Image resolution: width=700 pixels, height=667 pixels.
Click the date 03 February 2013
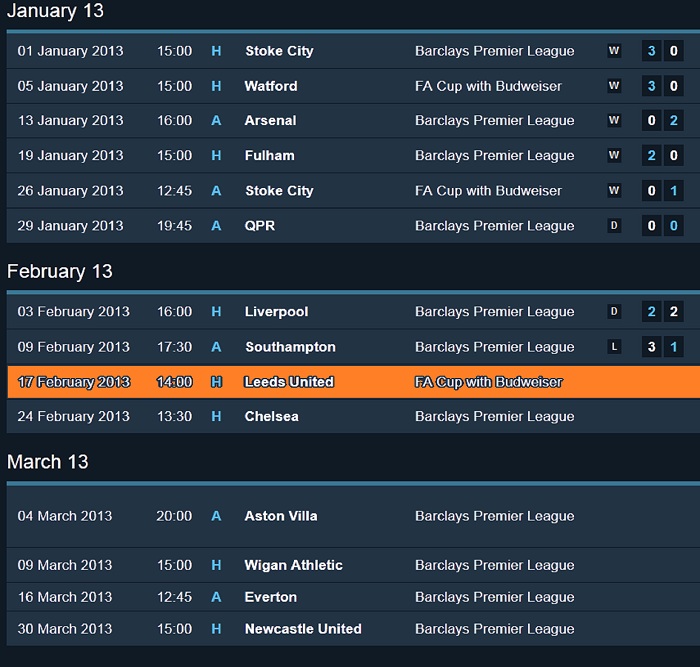pyautogui.click(x=74, y=312)
